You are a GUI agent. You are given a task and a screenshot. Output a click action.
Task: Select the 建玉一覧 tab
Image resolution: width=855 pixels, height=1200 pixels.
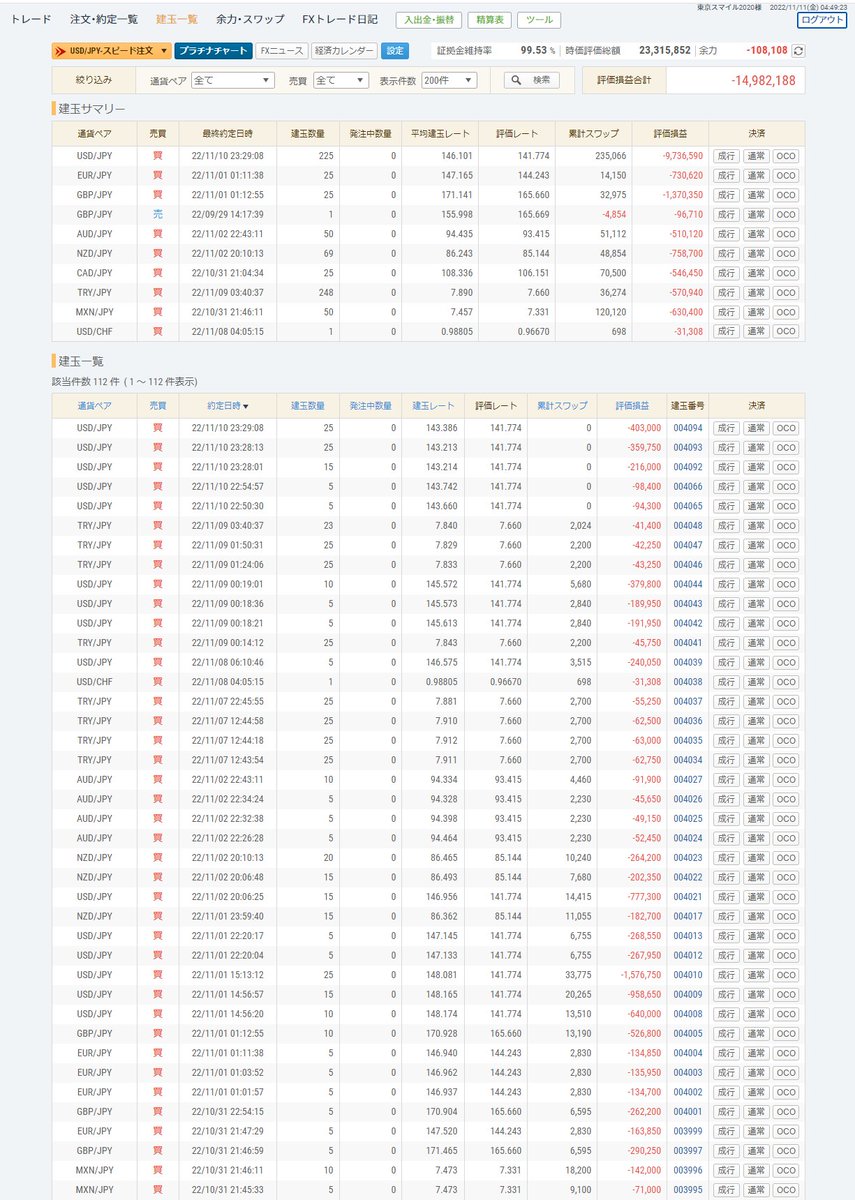point(177,19)
